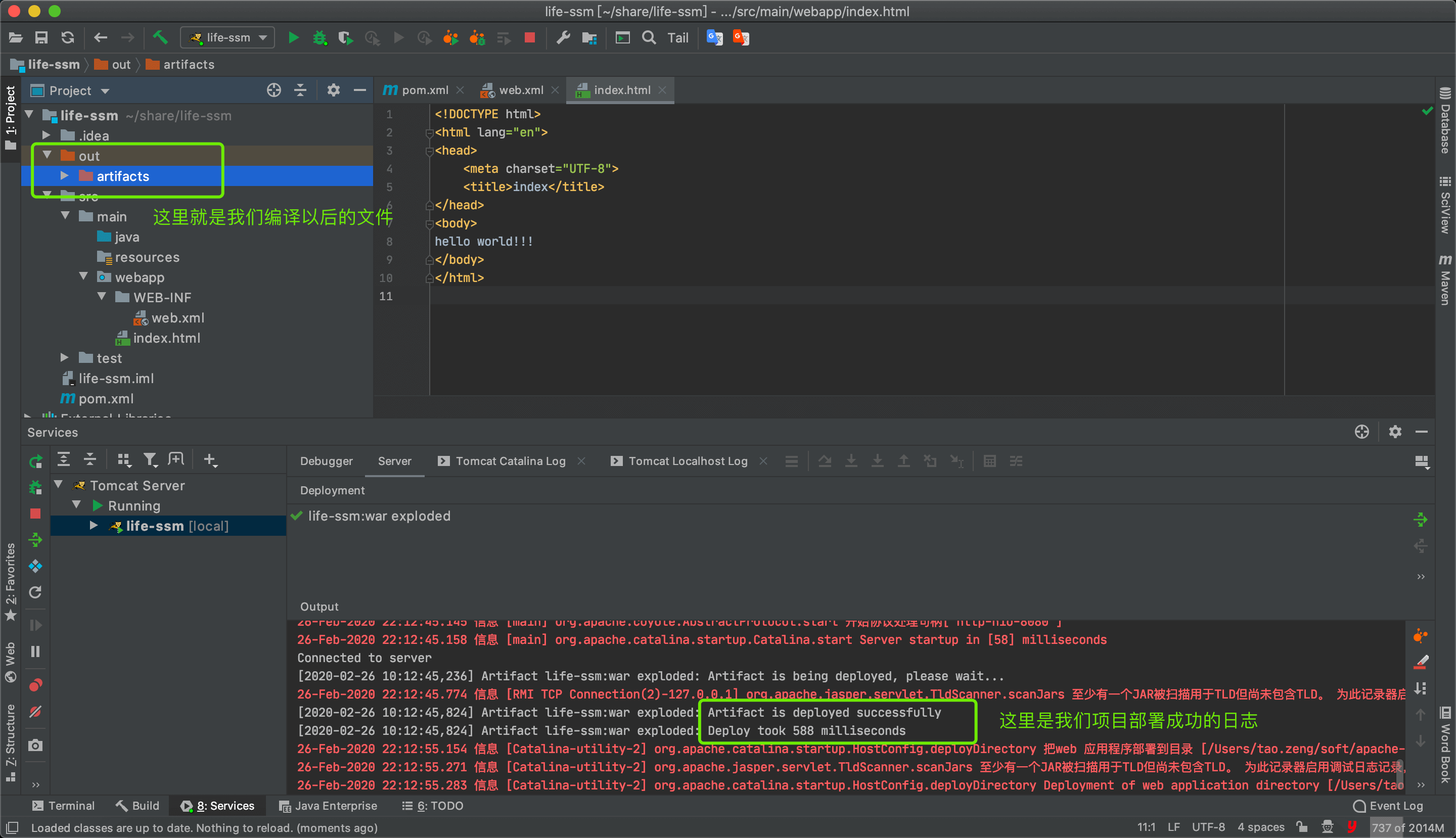Open the Event Log button
The image size is (1456, 838).
(x=1388, y=806)
